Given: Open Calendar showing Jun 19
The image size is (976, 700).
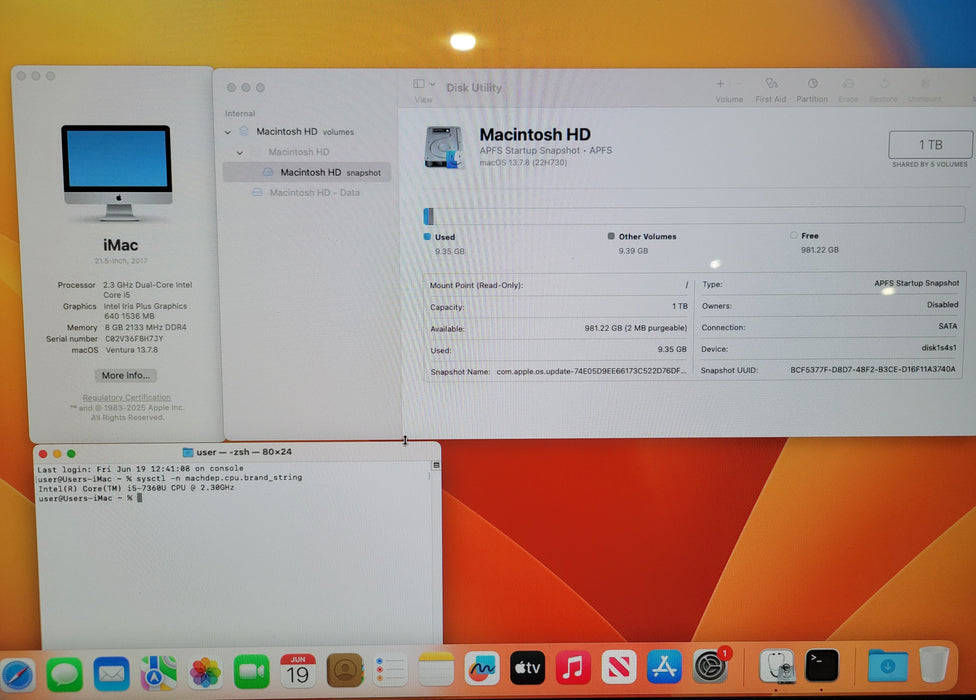Looking at the screenshot, I should [298, 671].
